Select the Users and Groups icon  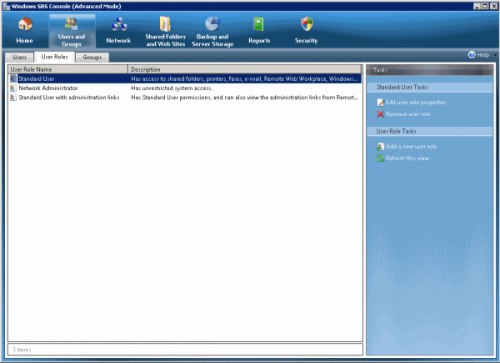(x=71, y=24)
